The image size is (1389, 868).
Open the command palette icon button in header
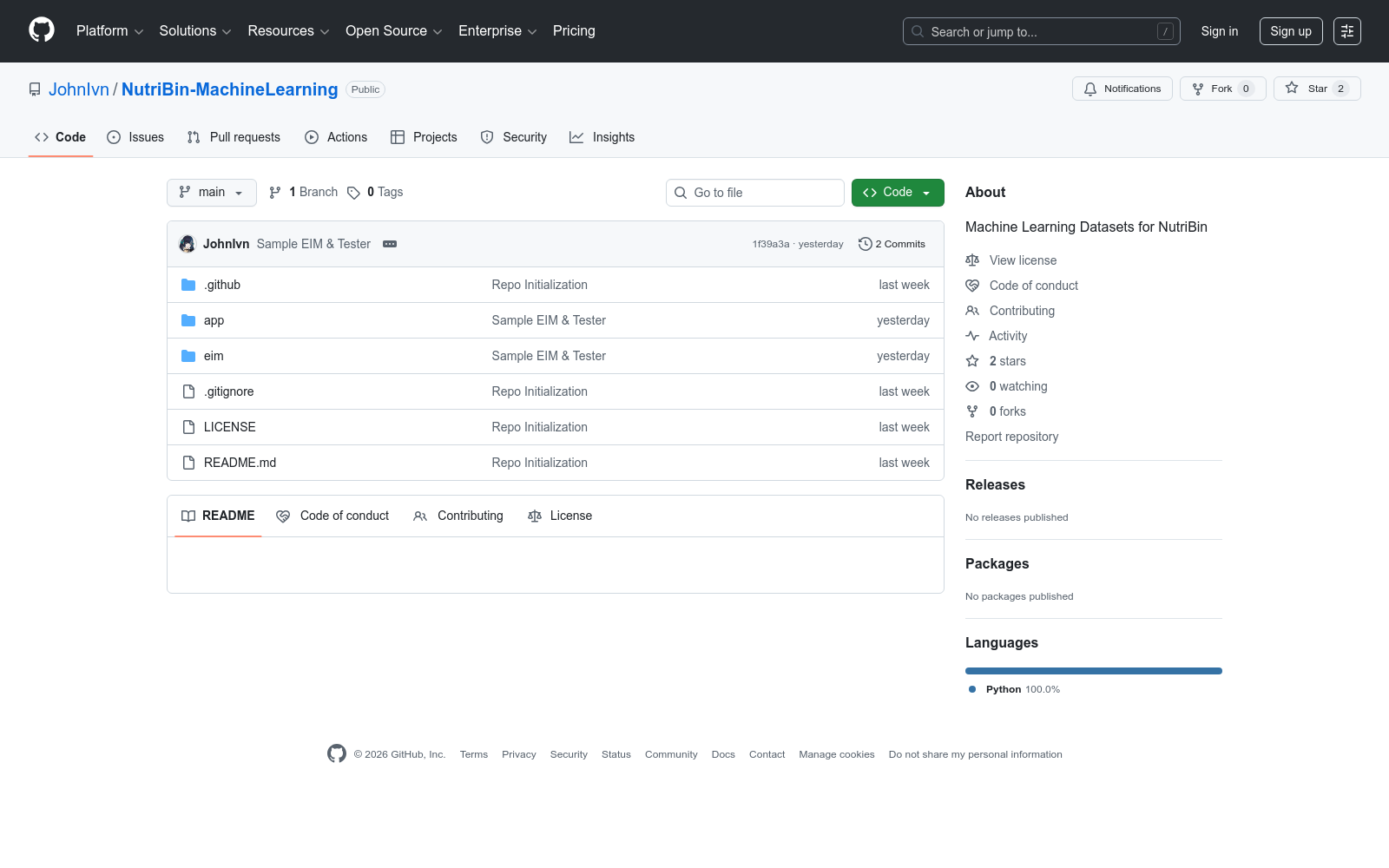pyautogui.click(x=1347, y=31)
